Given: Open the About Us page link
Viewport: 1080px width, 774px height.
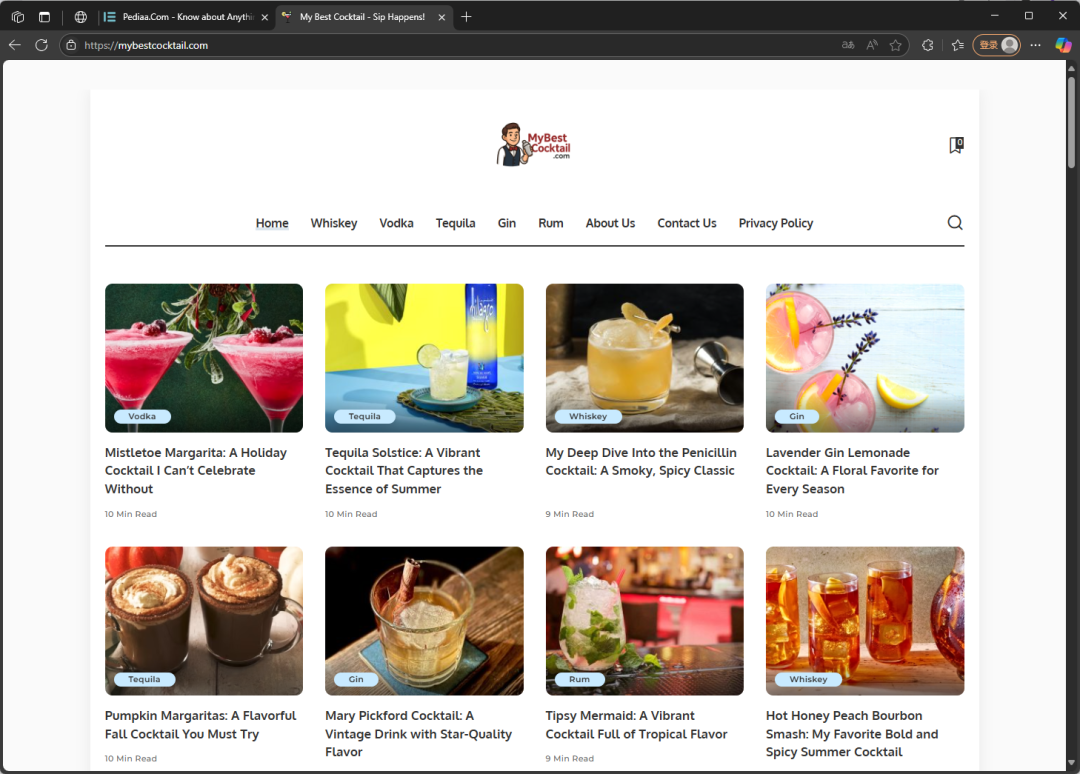Looking at the screenshot, I should tap(610, 223).
